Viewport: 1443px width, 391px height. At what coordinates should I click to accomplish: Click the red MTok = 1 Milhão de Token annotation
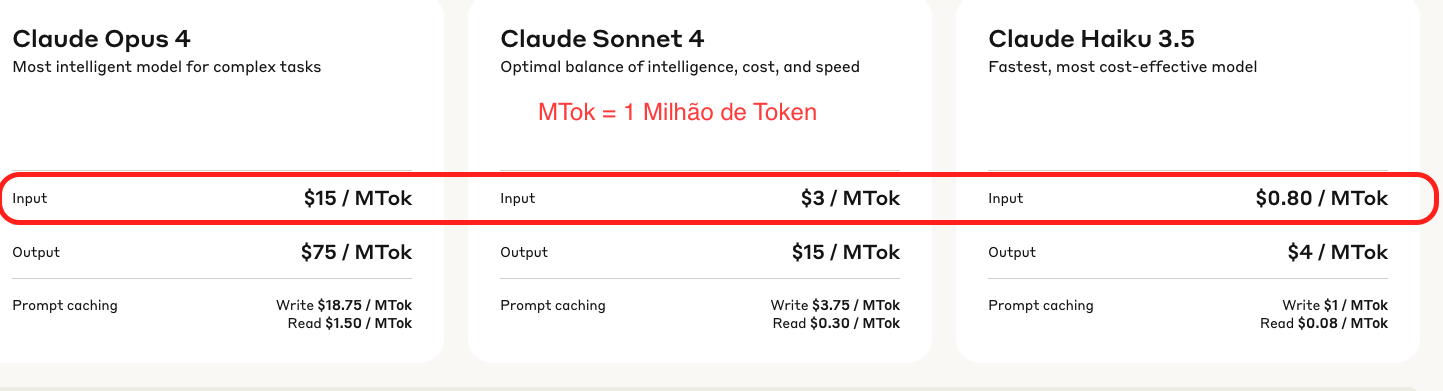pyautogui.click(x=678, y=112)
